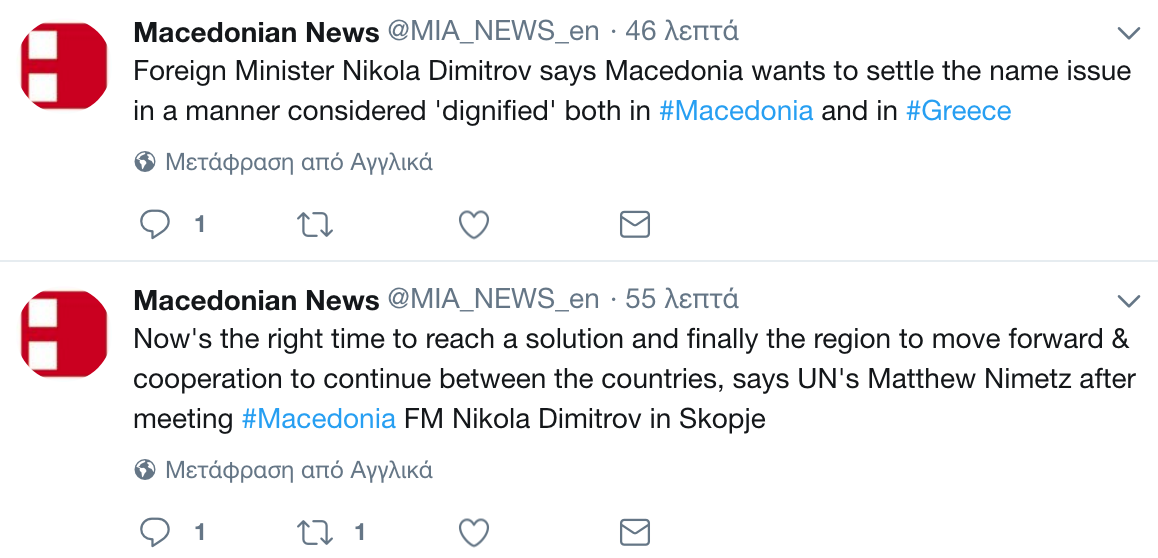
Task: Retweet the Matthew Nimetz tweet
Action: click(315, 531)
